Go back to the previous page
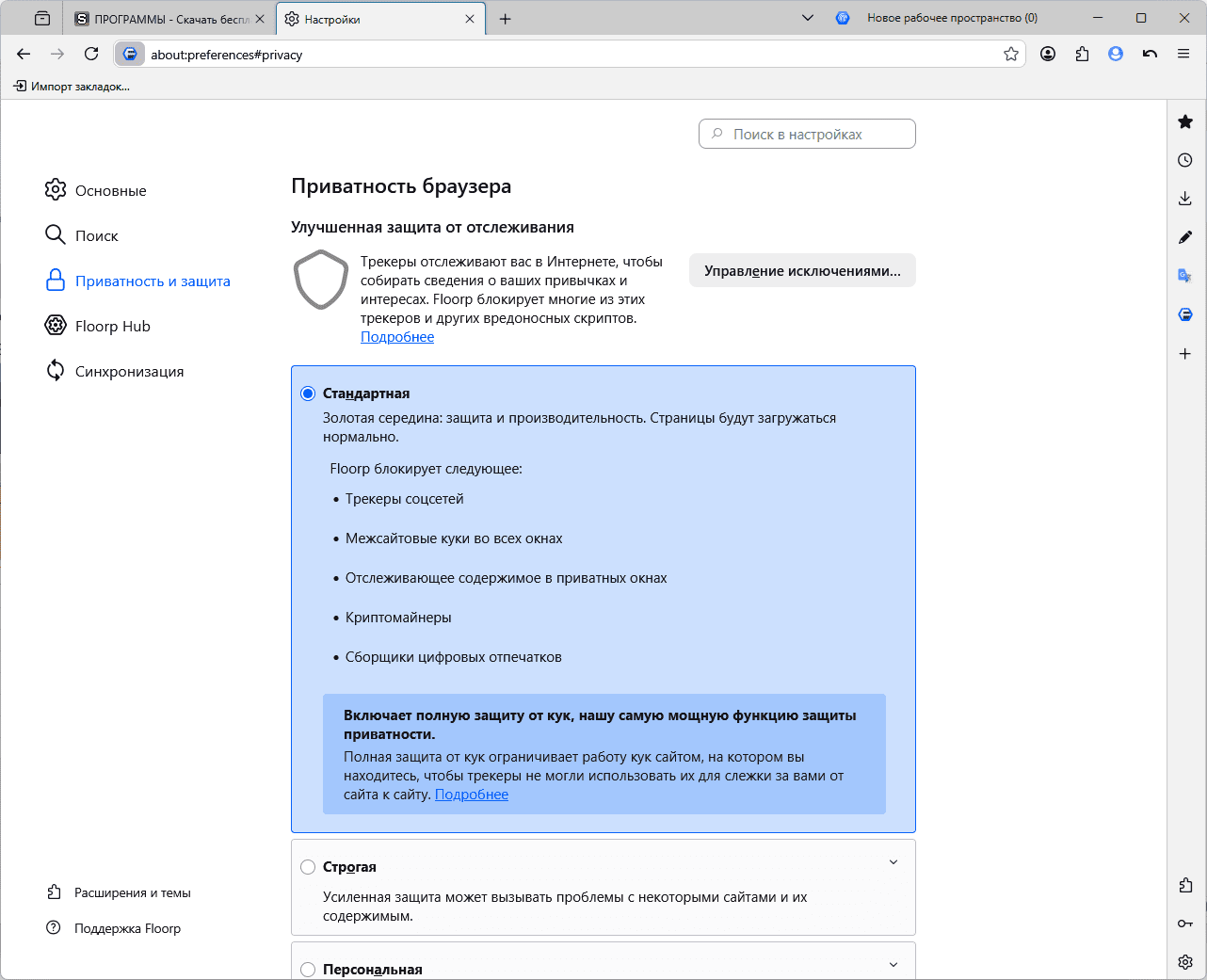 click(x=24, y=54)
